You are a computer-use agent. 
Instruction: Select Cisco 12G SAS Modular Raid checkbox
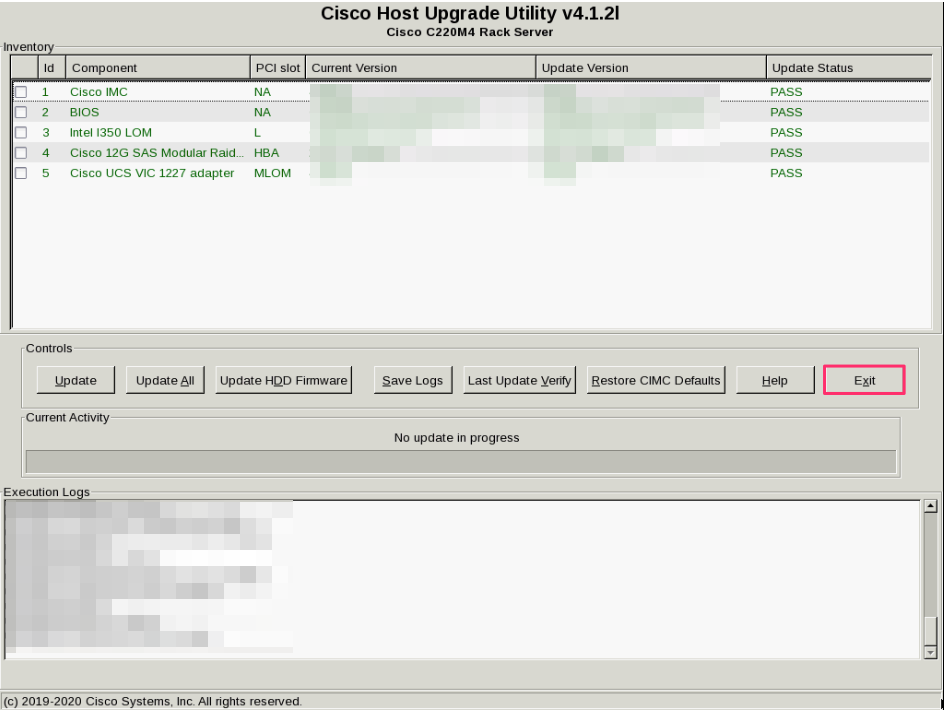(x=21, y=153)
